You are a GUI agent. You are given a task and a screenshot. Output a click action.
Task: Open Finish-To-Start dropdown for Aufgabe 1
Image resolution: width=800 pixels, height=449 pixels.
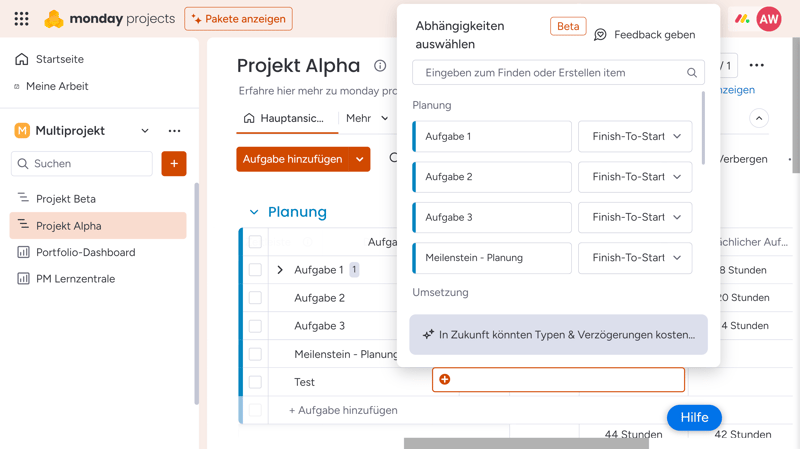coord(635,137)
